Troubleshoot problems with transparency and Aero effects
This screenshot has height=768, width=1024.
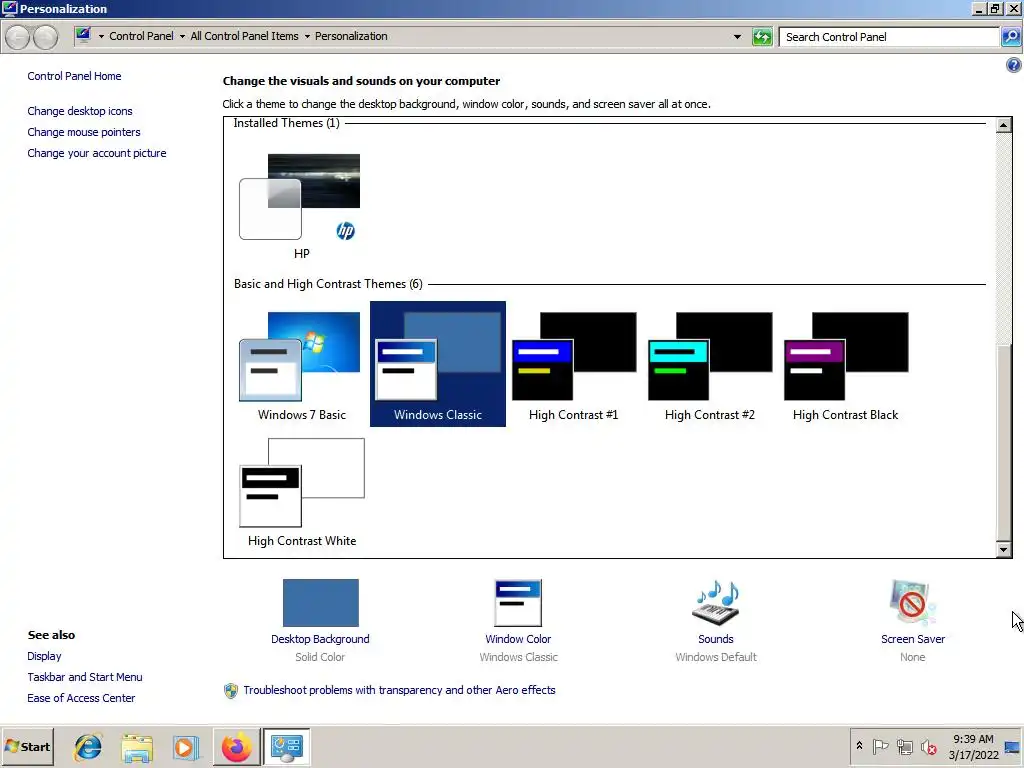[399, 690]
